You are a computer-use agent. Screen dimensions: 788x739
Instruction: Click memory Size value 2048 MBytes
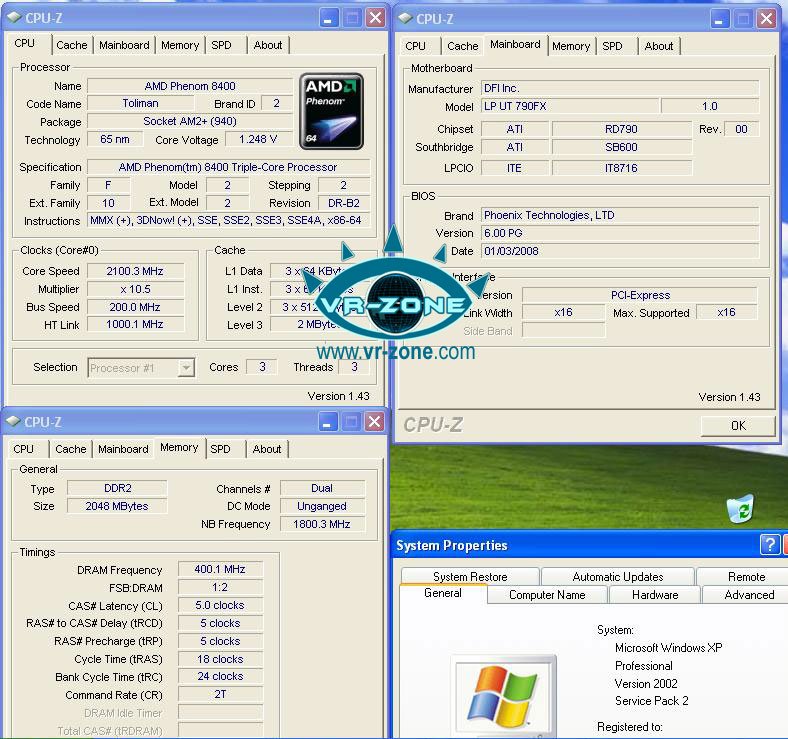pyautogui.click(x=117, y=506)
